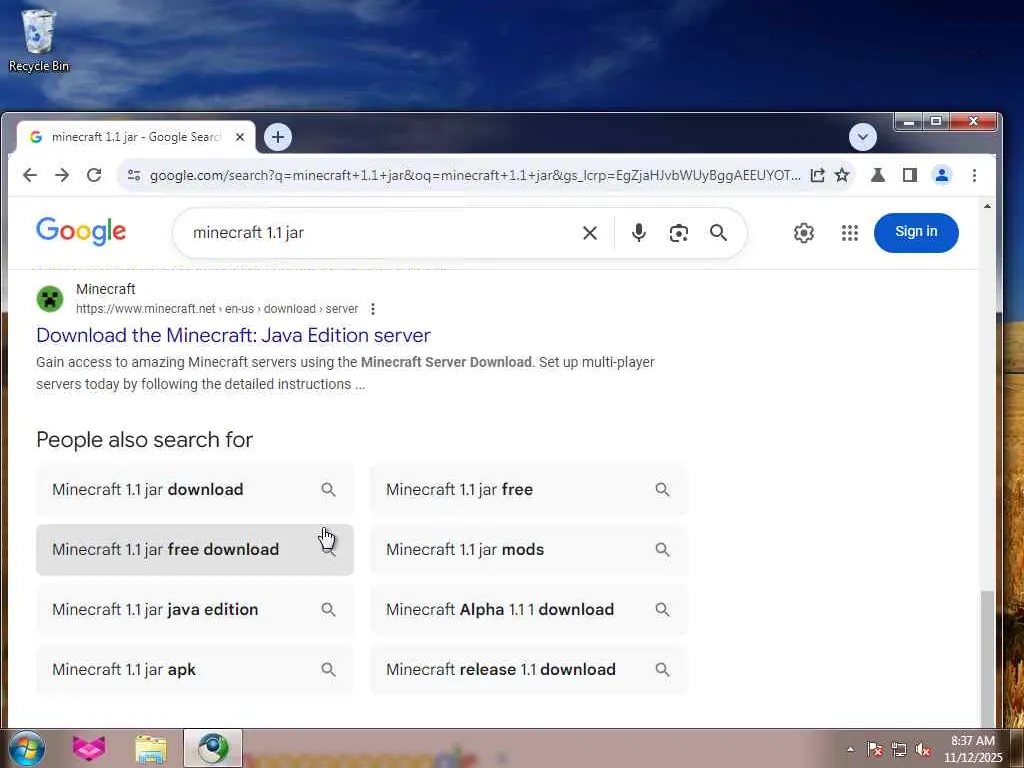
Task: Open Download the Minecraft: Java Edition server link
Action: click(233, 335)
